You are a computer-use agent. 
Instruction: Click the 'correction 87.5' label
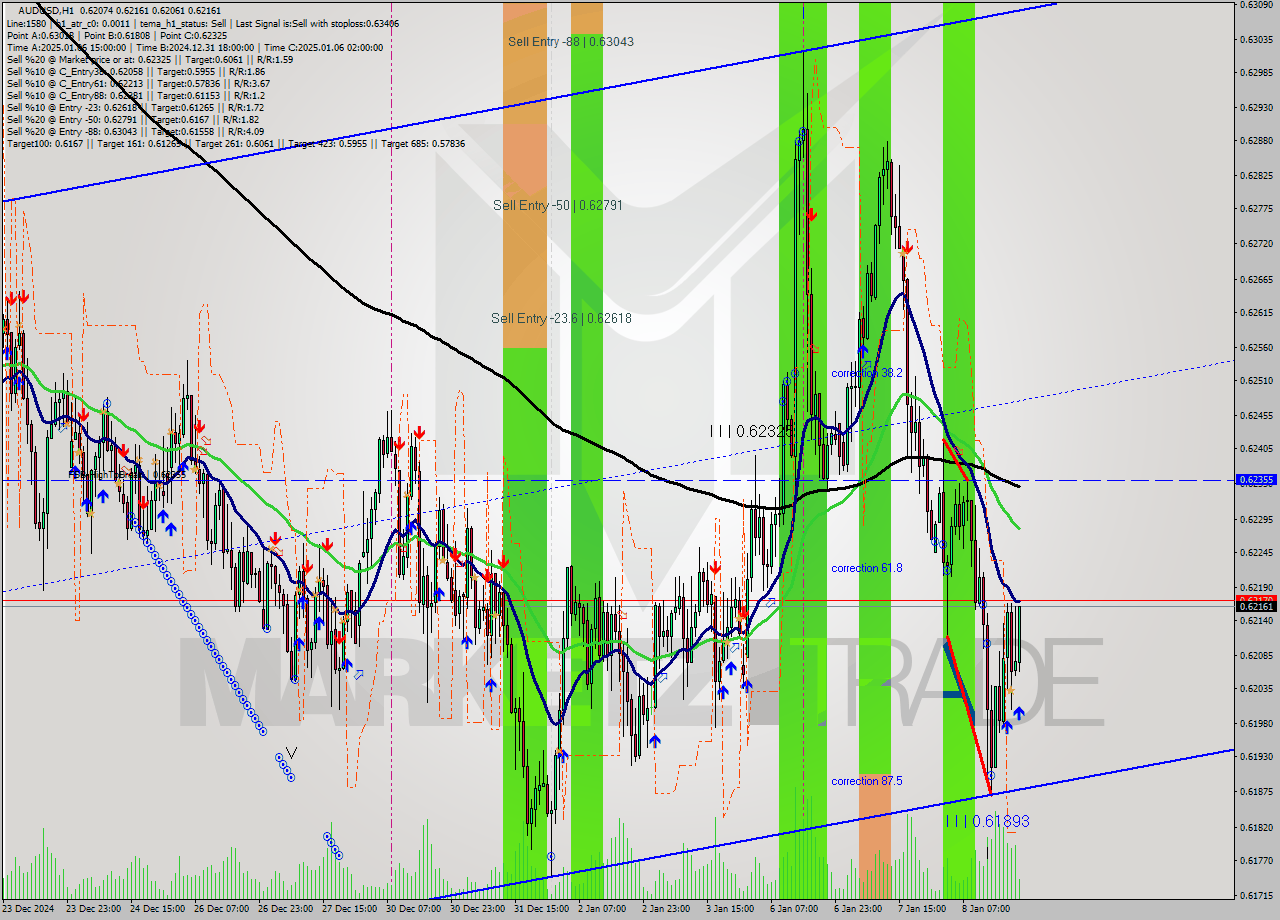click(x=866, y=781)
